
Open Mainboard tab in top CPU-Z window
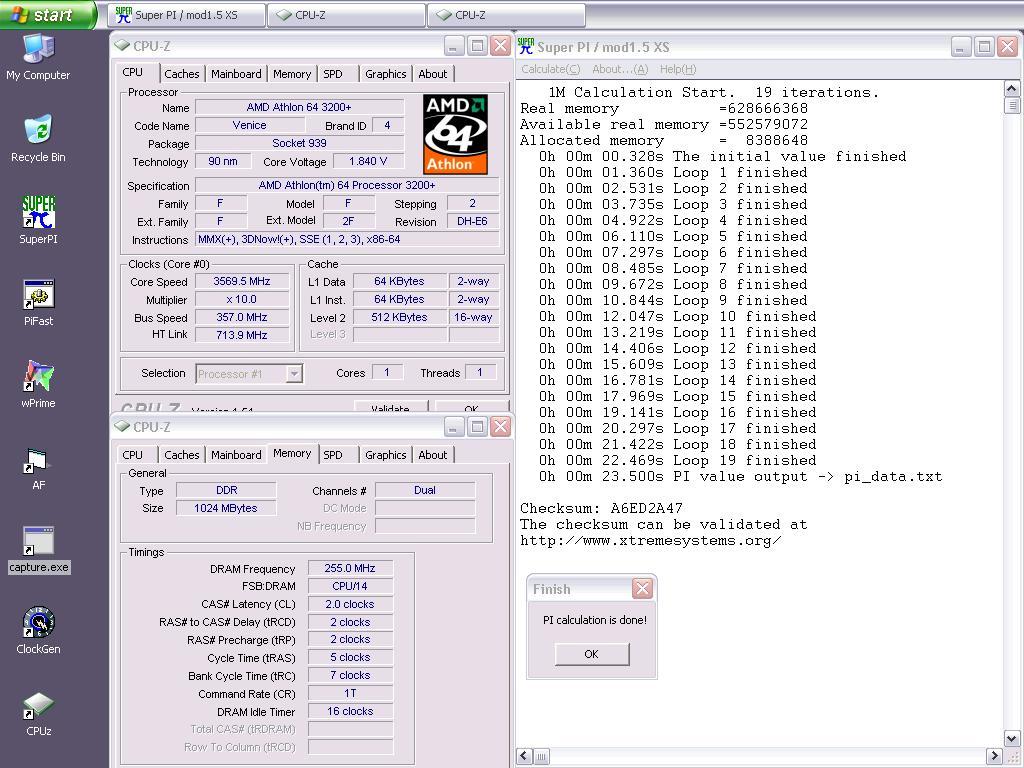[236, 74]
